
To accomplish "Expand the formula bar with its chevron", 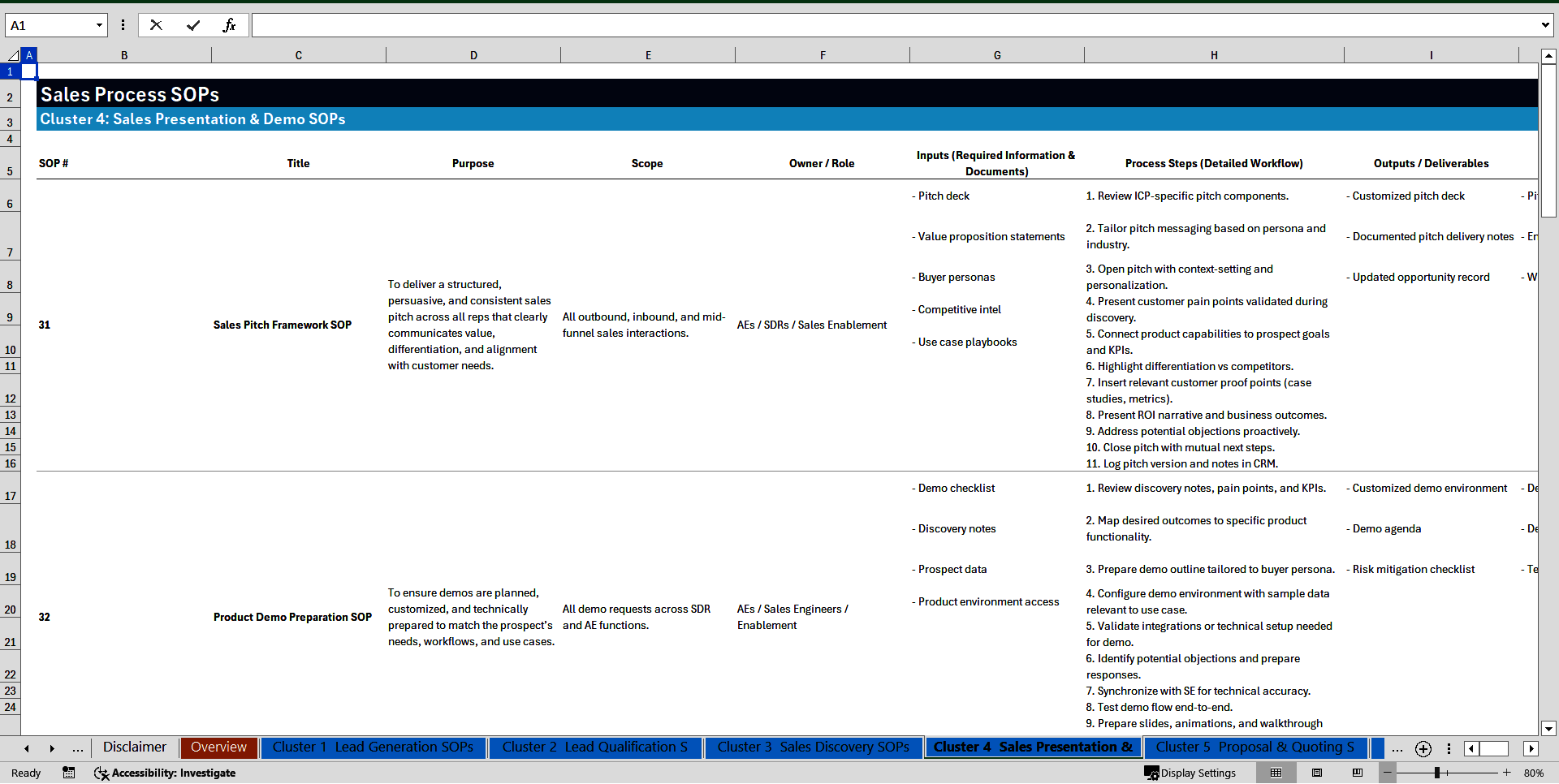I will pos(1547,25).
